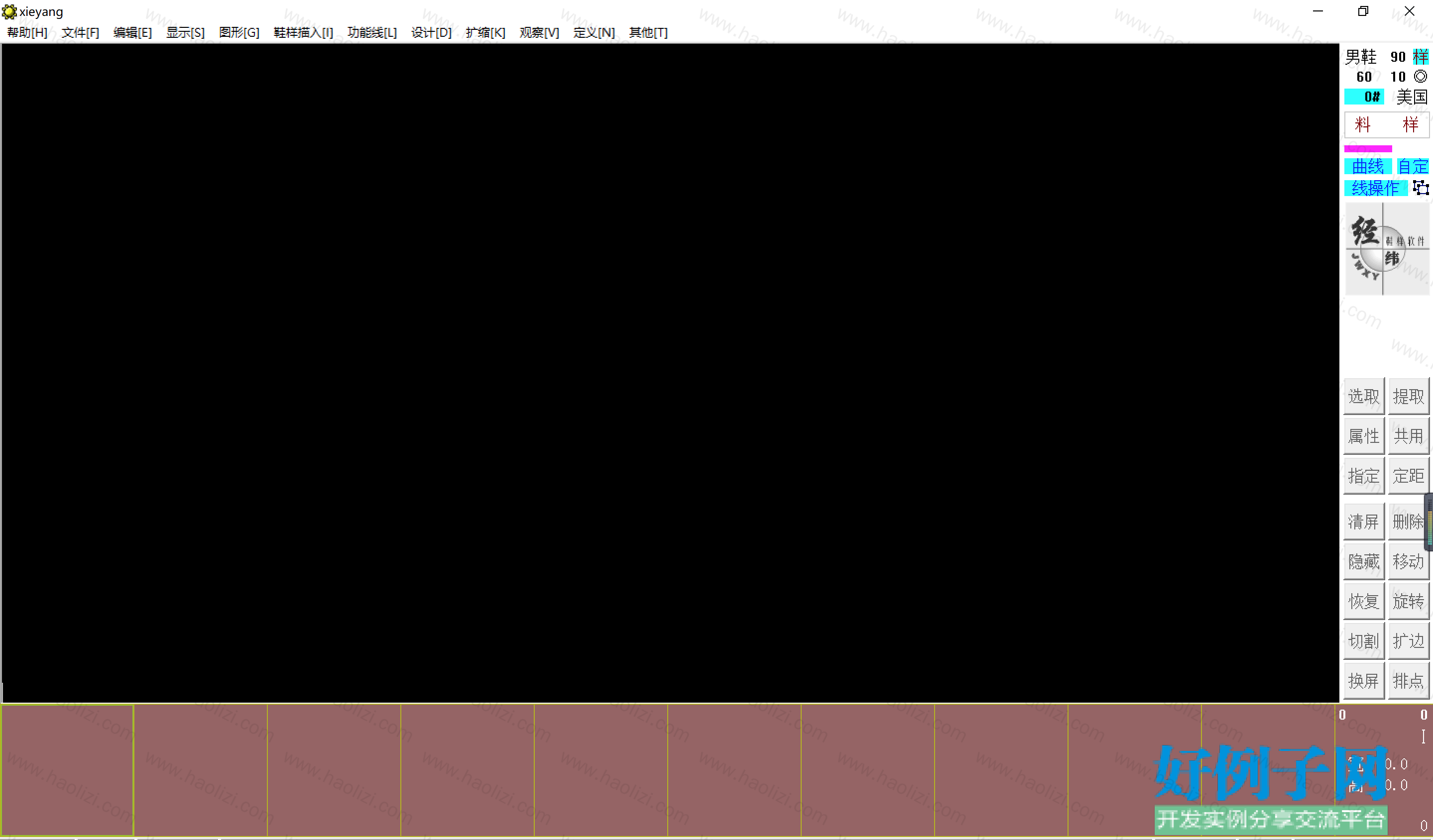Open the 观察[V] menu

[x=539, y=32]
